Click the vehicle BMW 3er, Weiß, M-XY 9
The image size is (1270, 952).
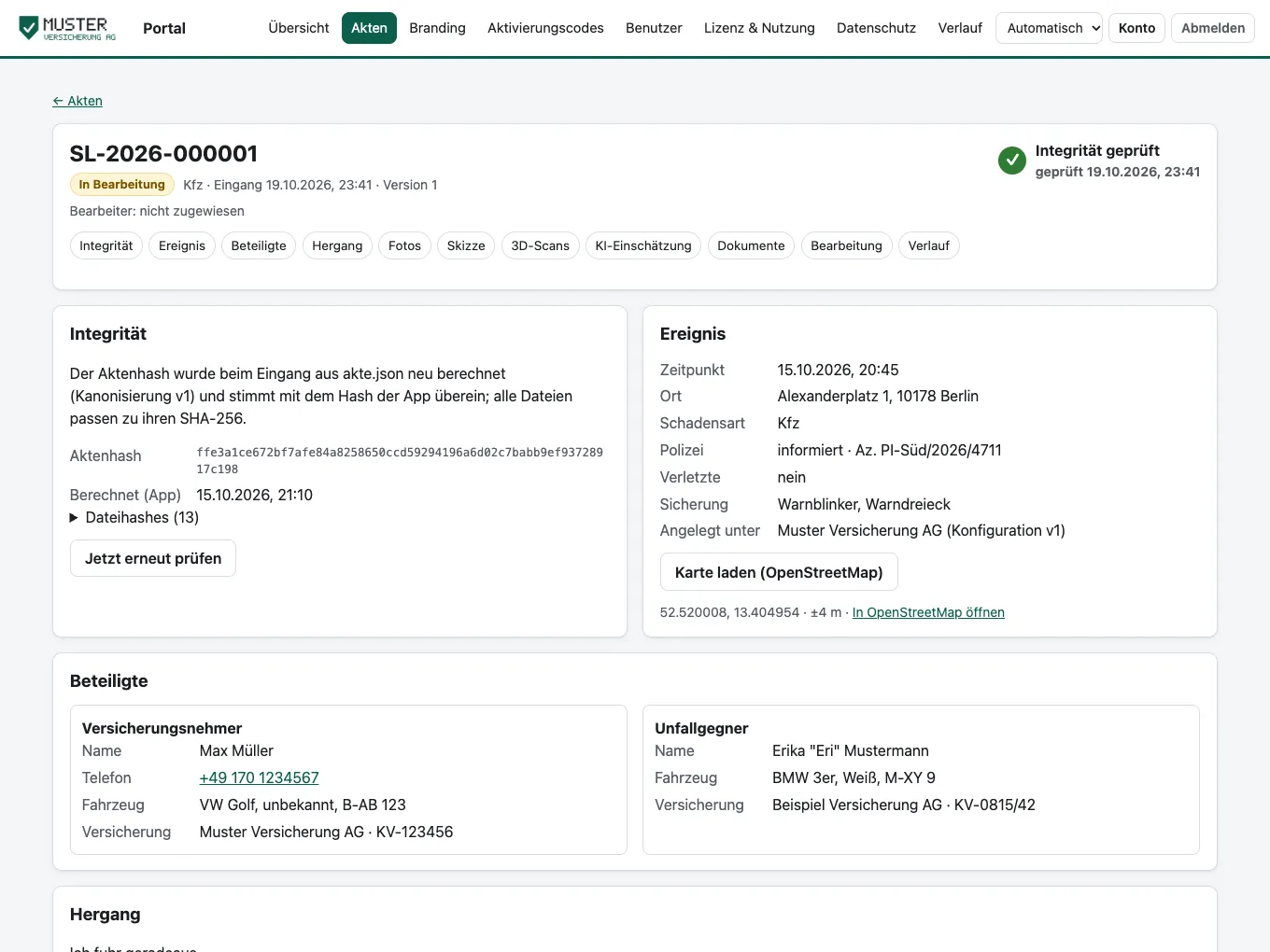pos(854,777)
